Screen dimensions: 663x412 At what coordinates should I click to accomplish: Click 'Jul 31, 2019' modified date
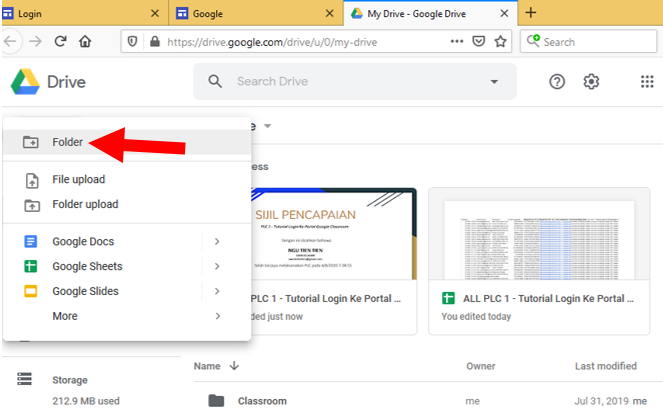[x=601, y=401]
